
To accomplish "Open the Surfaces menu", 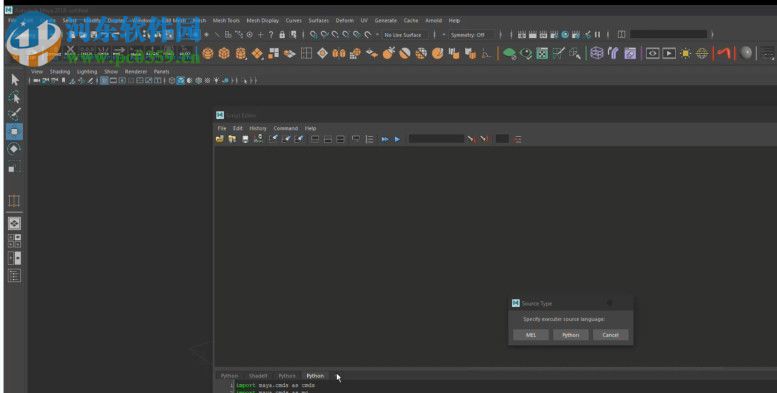I will pyautogui.click(x=319, y=20).
